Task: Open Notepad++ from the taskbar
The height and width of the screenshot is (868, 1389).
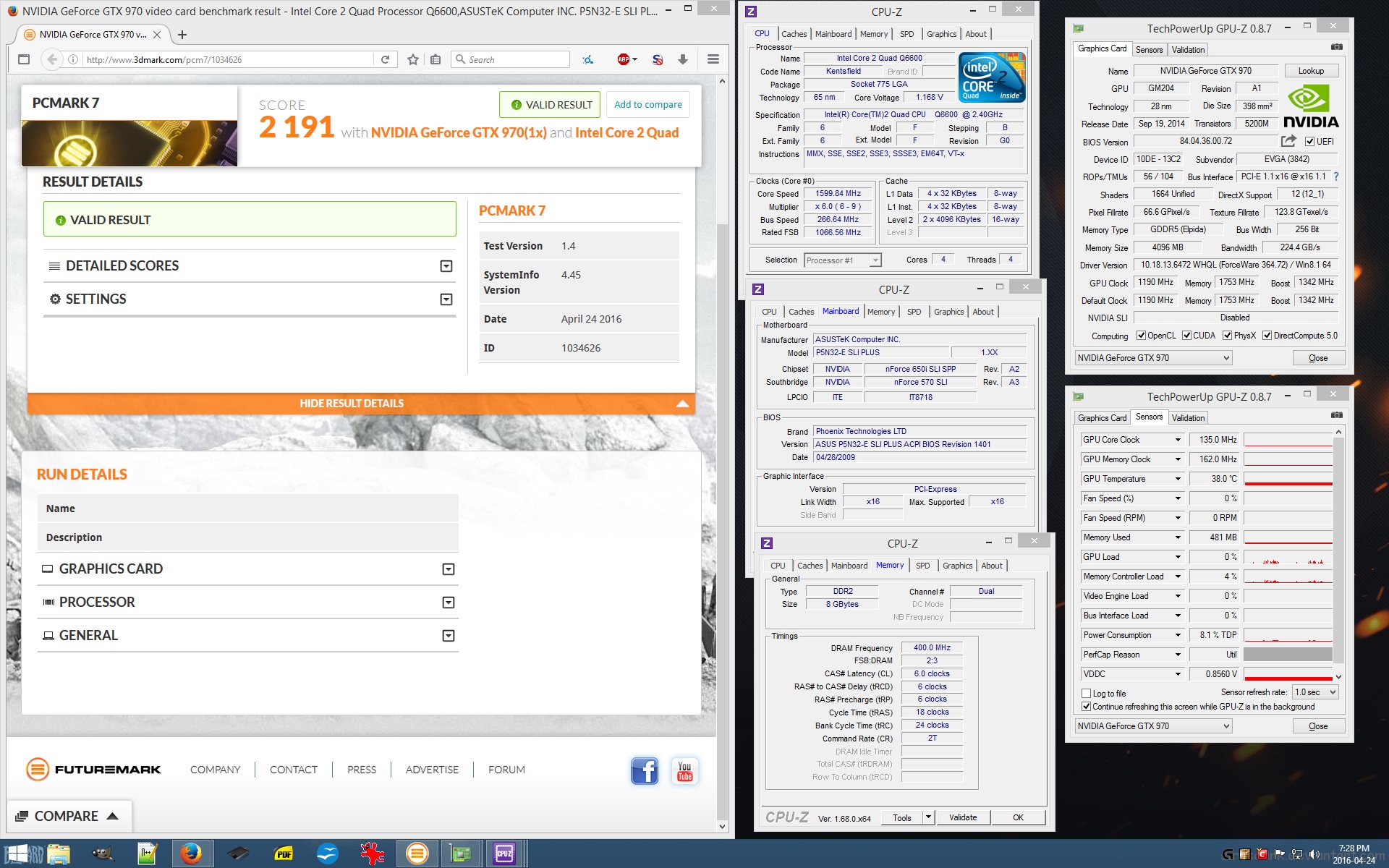Action: (148, 854)
